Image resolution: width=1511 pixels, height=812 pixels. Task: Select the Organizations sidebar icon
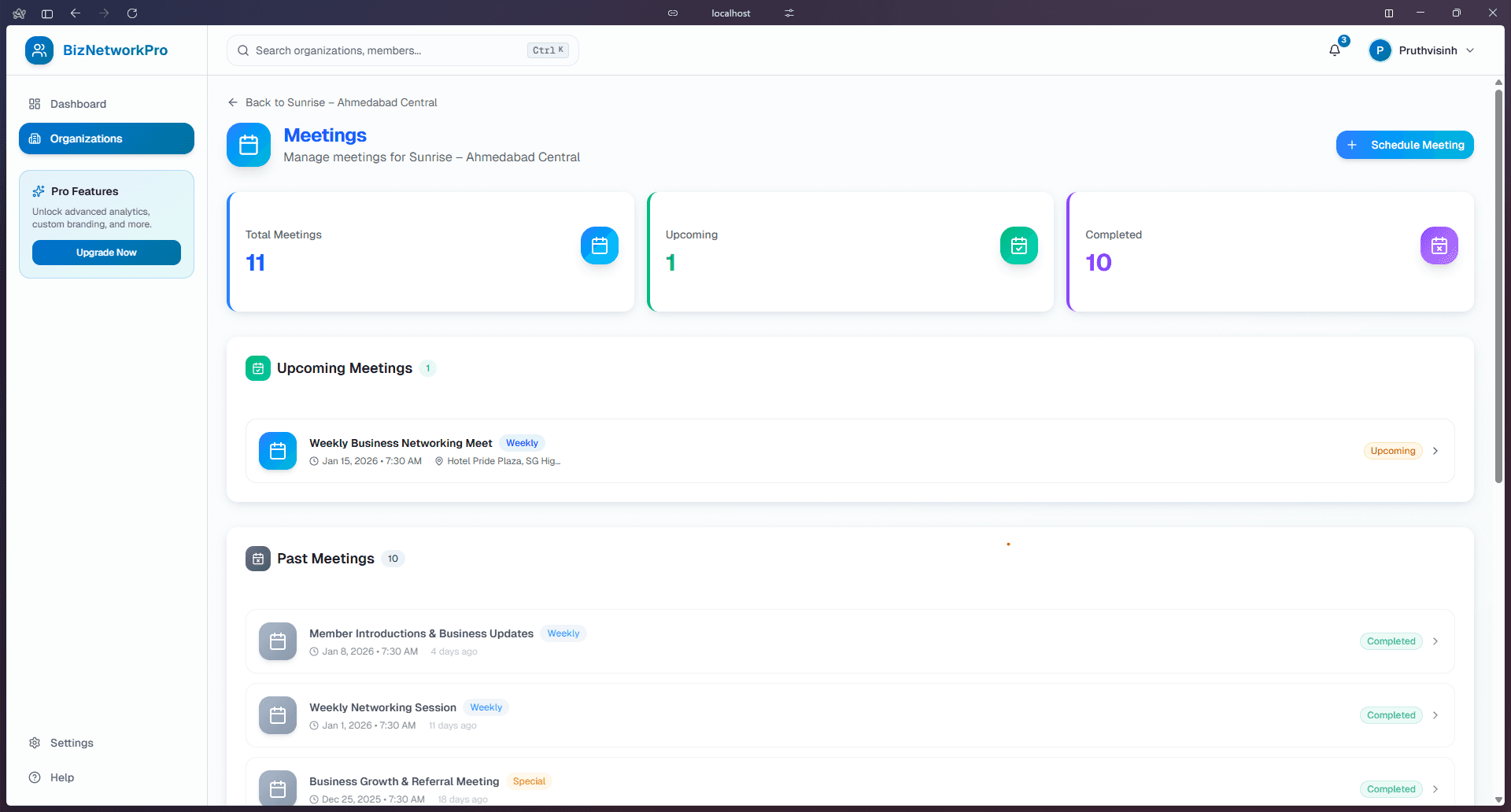pyautogui.click(x=35, y=138)
